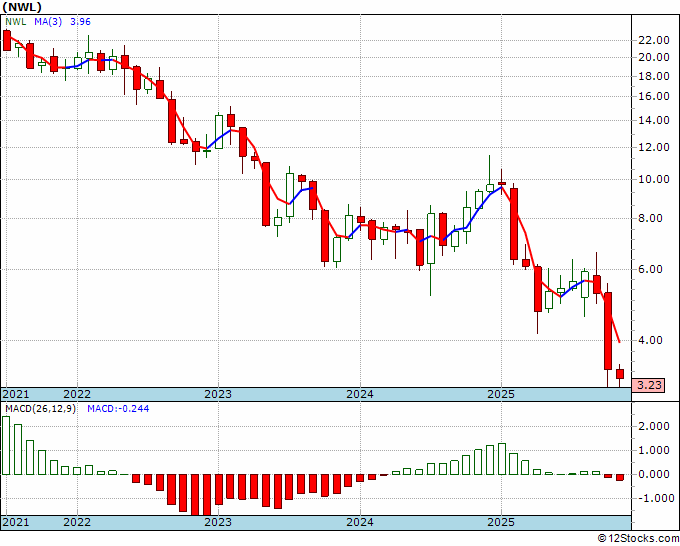This screenshot has width=680, height=546.
Task: Click the 10.00 price axis label
Action: [x=654, y=179]
